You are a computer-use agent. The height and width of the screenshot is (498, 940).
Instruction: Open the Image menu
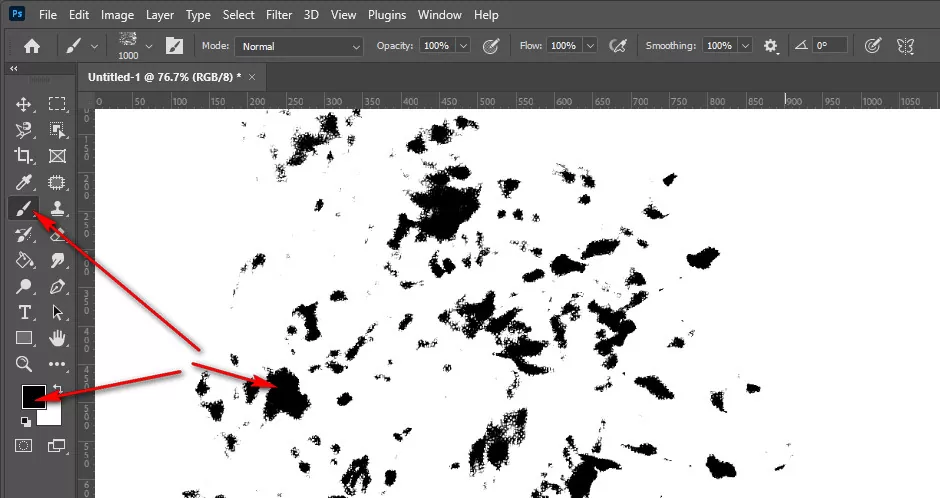tap(118, 15)
